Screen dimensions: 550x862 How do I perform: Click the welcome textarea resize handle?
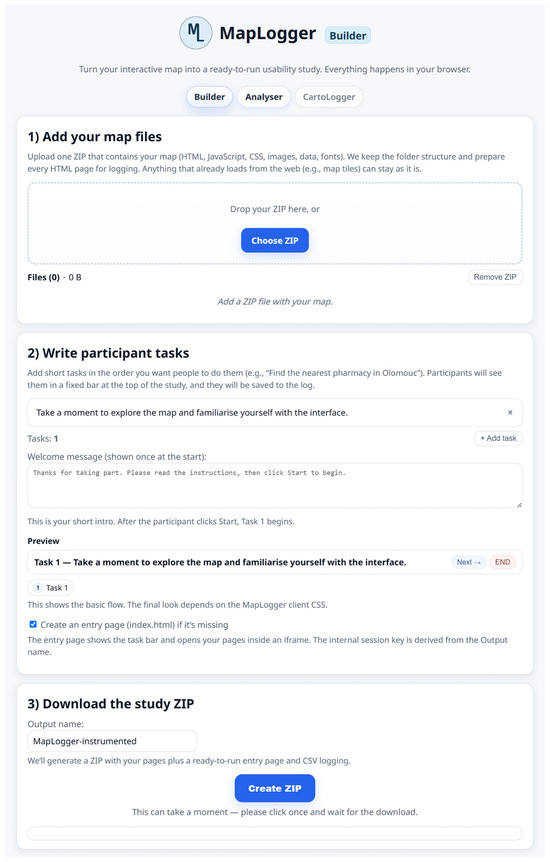(x=519, y=504)
